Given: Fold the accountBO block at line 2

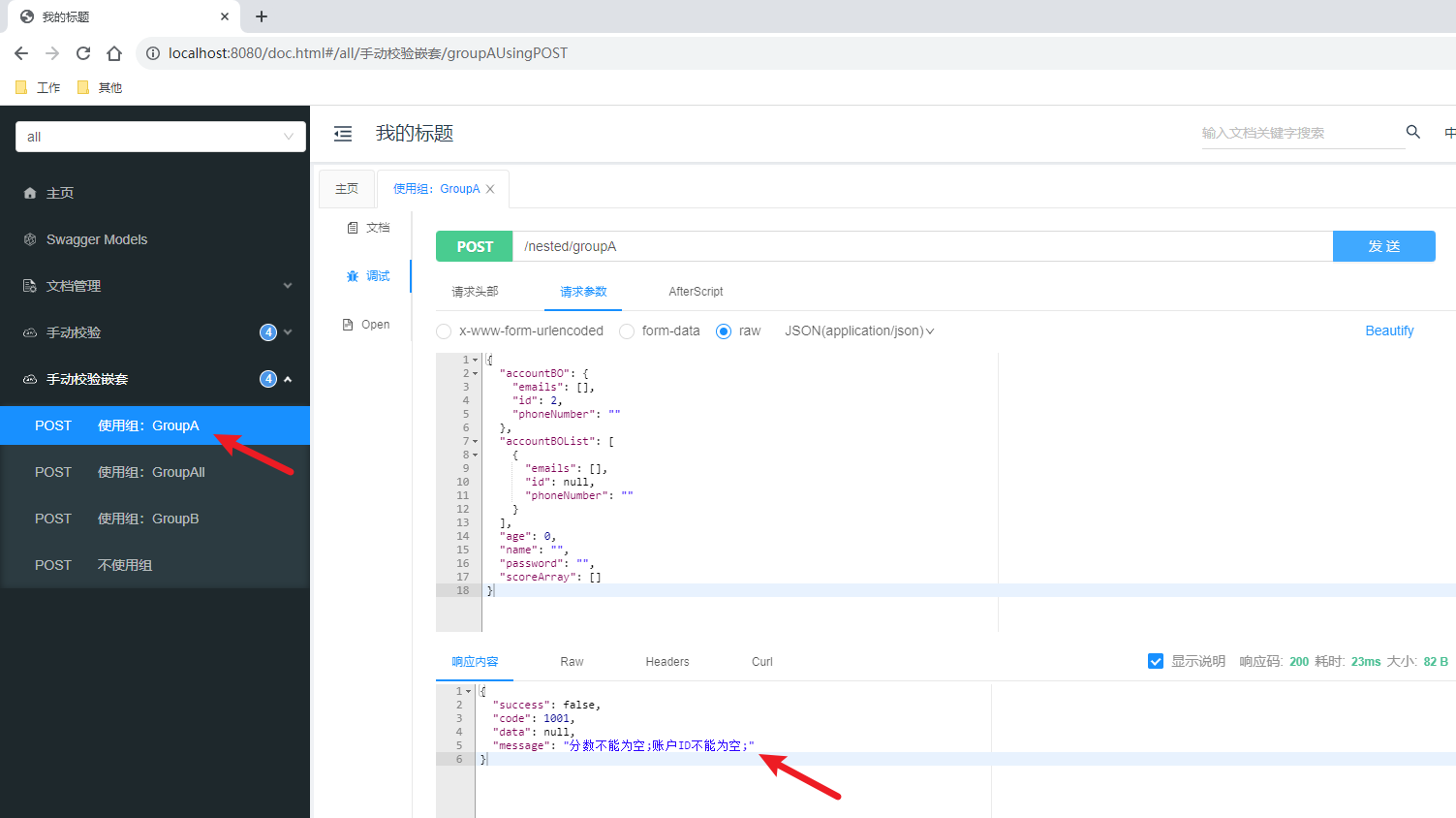Looking at the screenshot, I should [x=475, y=373].
